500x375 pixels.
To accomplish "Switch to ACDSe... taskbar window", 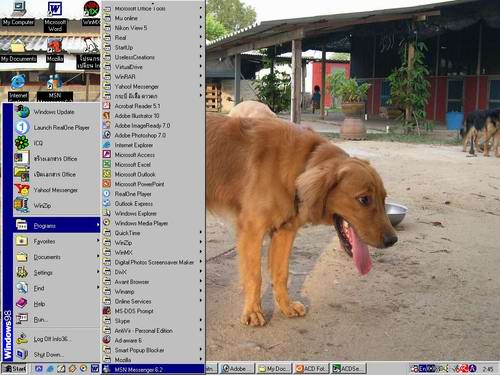I will (349, 369).
